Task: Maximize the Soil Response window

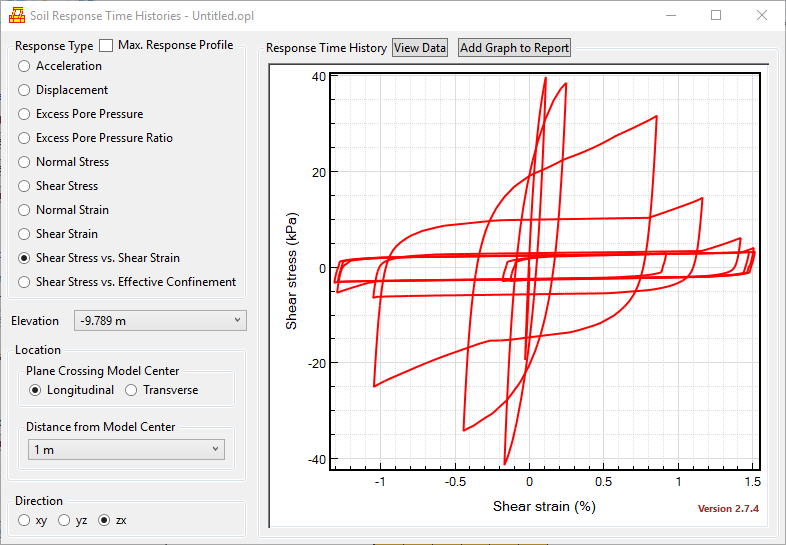Action: (x=716, y=16)
